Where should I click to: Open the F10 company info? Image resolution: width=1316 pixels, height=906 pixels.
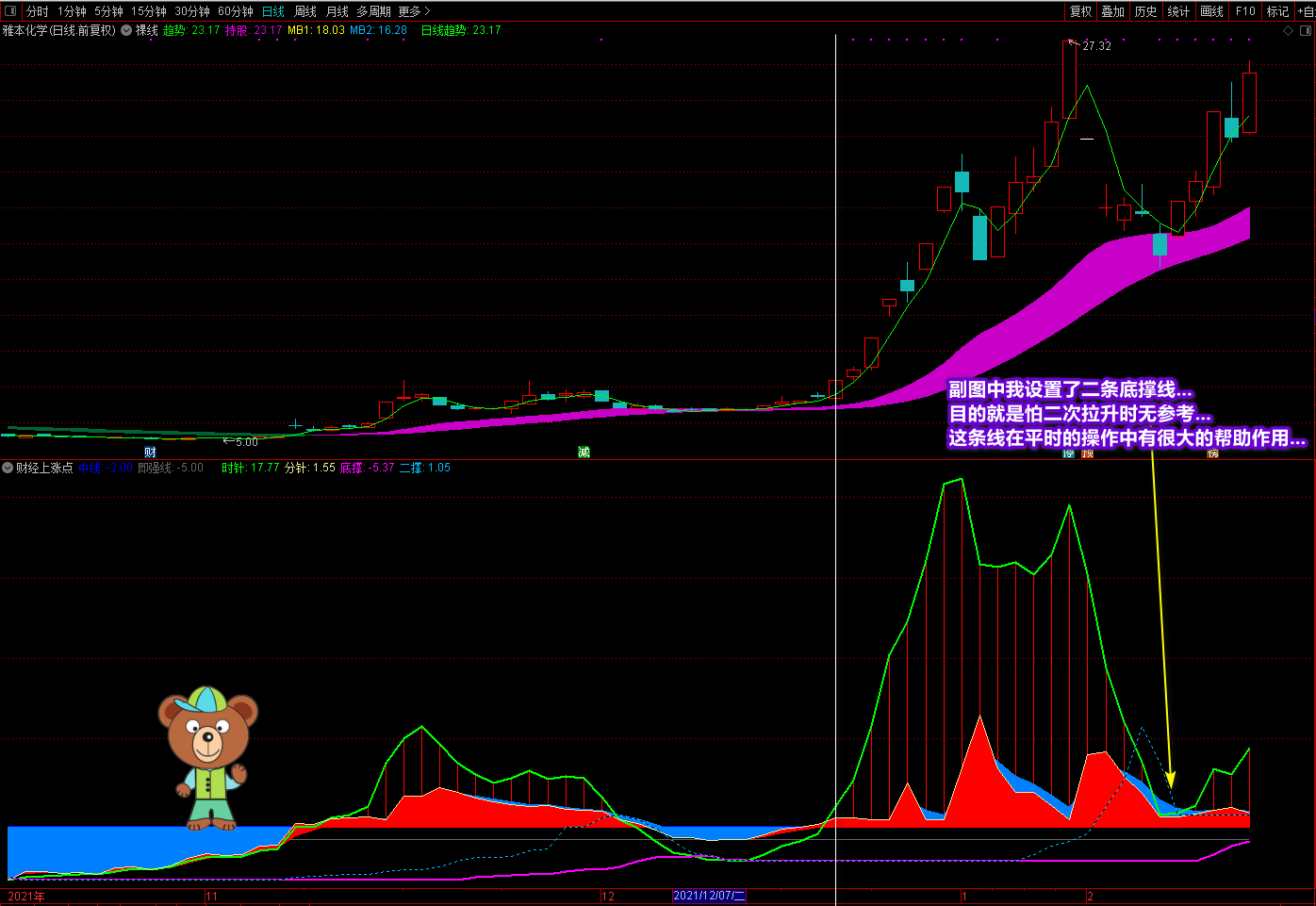(1245, 11)
